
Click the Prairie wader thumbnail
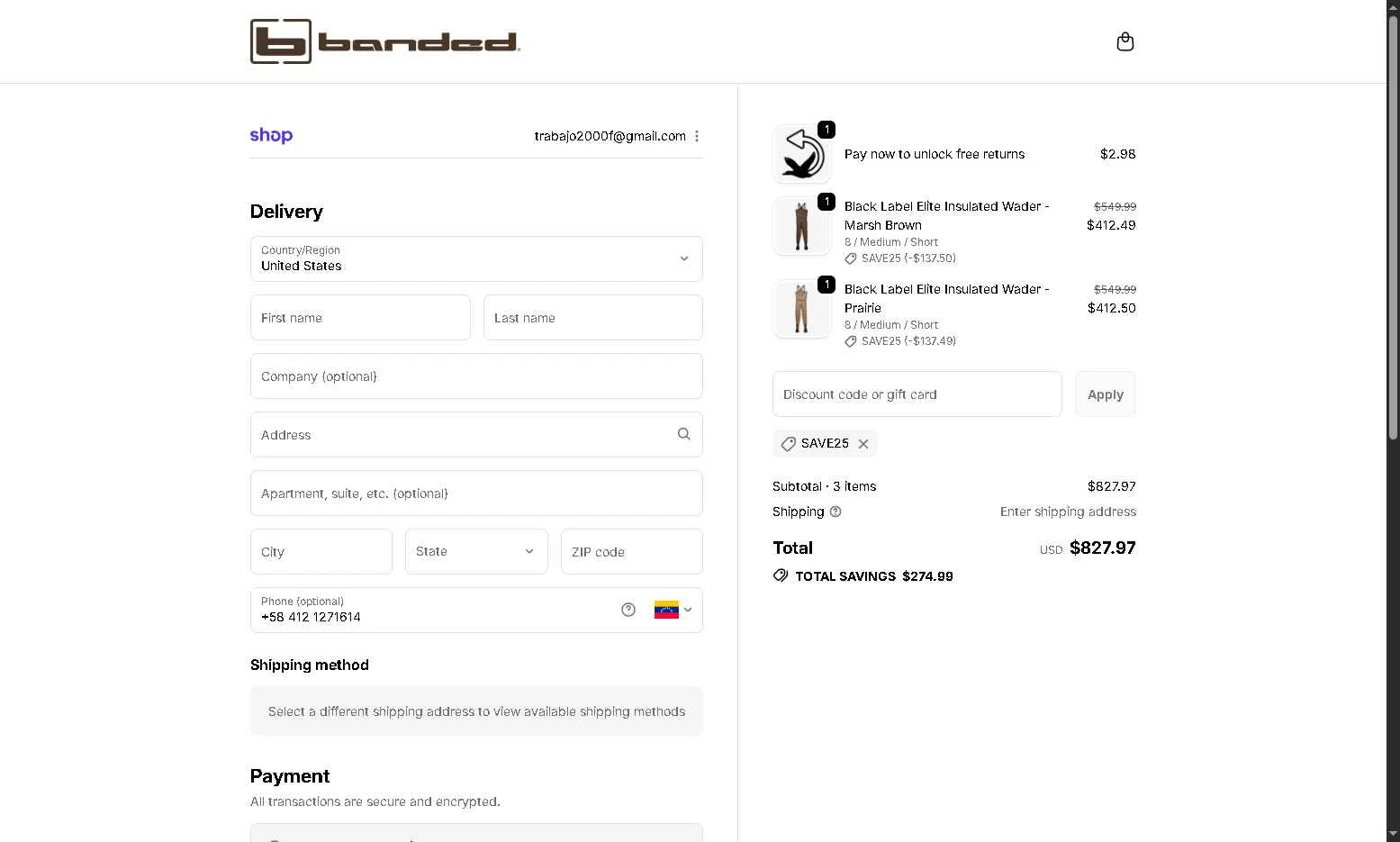(801, 309)
